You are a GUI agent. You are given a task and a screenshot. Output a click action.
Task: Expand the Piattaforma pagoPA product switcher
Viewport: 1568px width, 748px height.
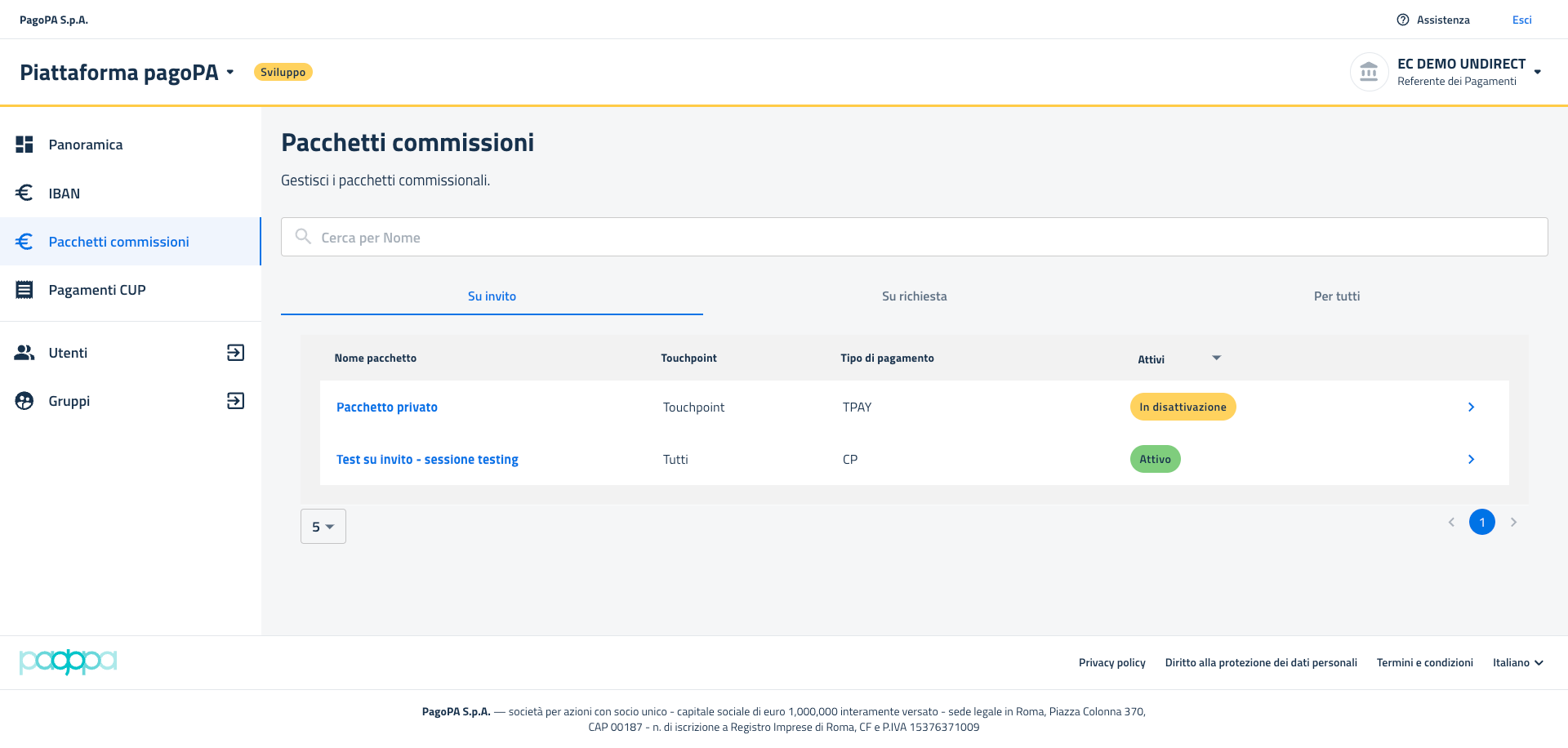coord(230,73)
